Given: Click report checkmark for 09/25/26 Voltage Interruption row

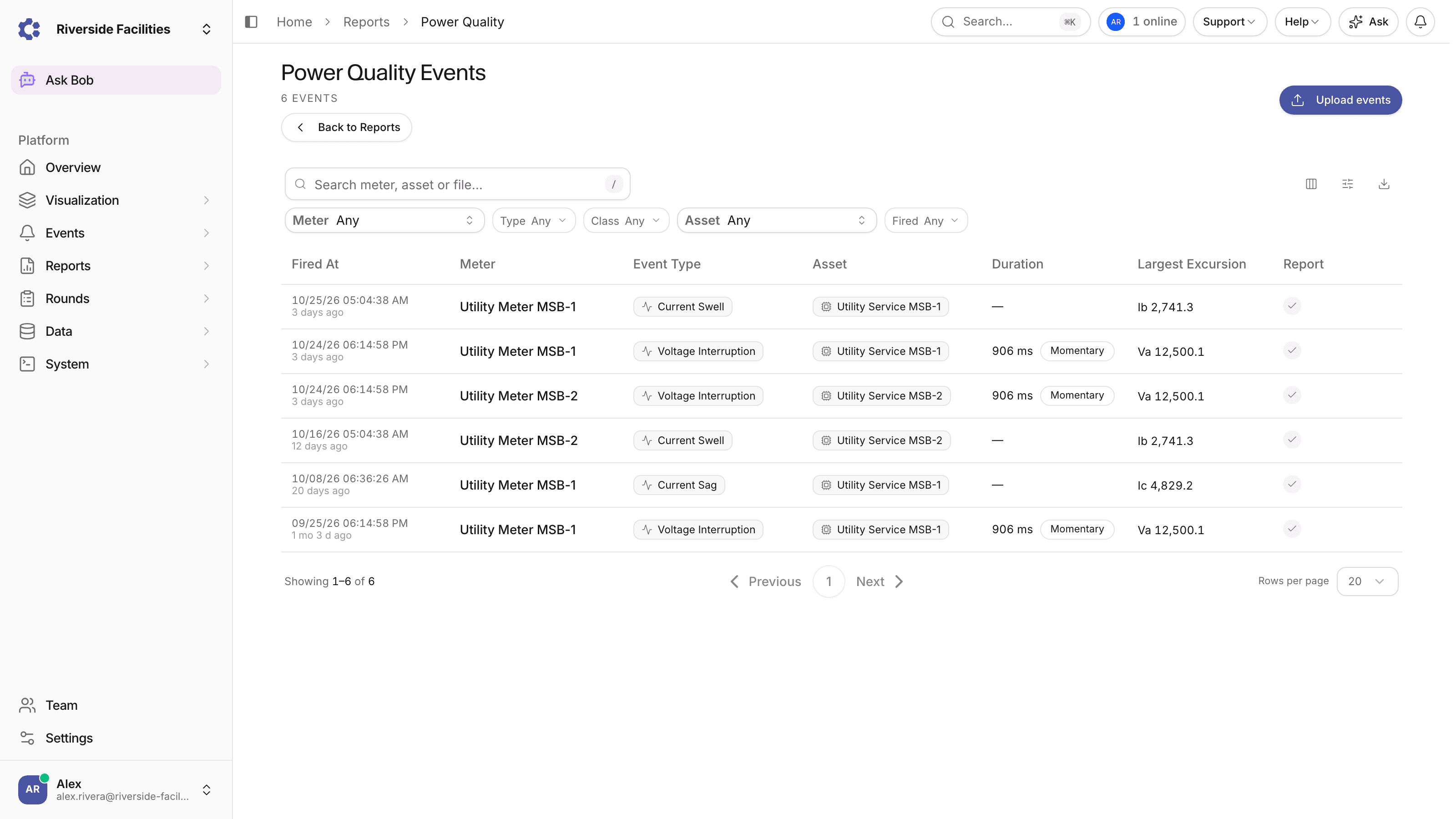Looking at the screenshot, I should click(x=1292, y=529).
